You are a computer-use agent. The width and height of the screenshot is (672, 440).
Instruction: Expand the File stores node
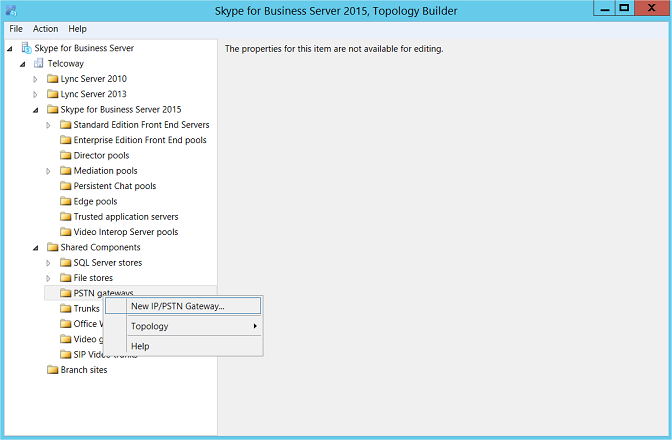(49, 278)
